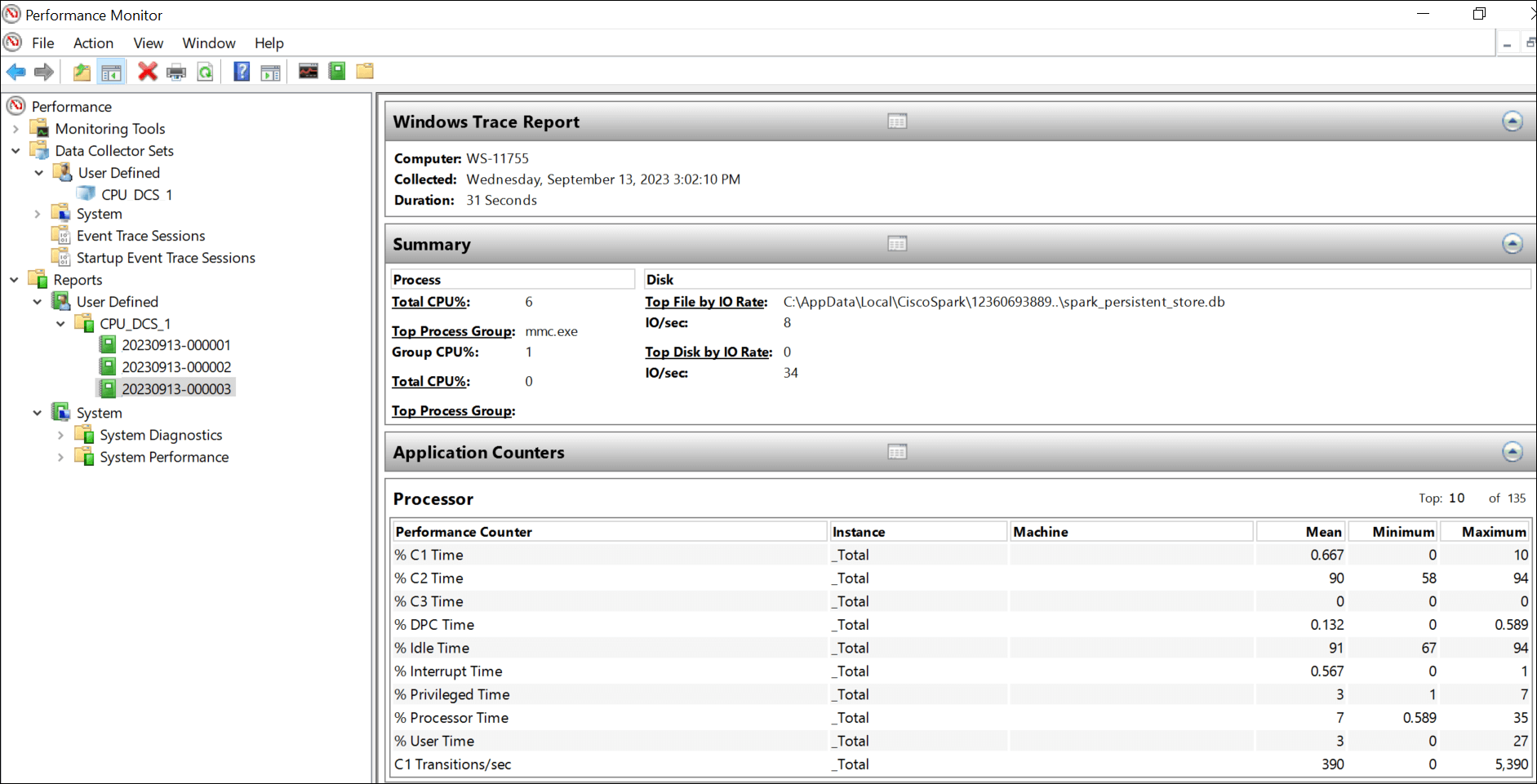Toggle the console tree visibility toolbar icon
This screenshot has width=1537, height=784.
[x=112, y=72]
